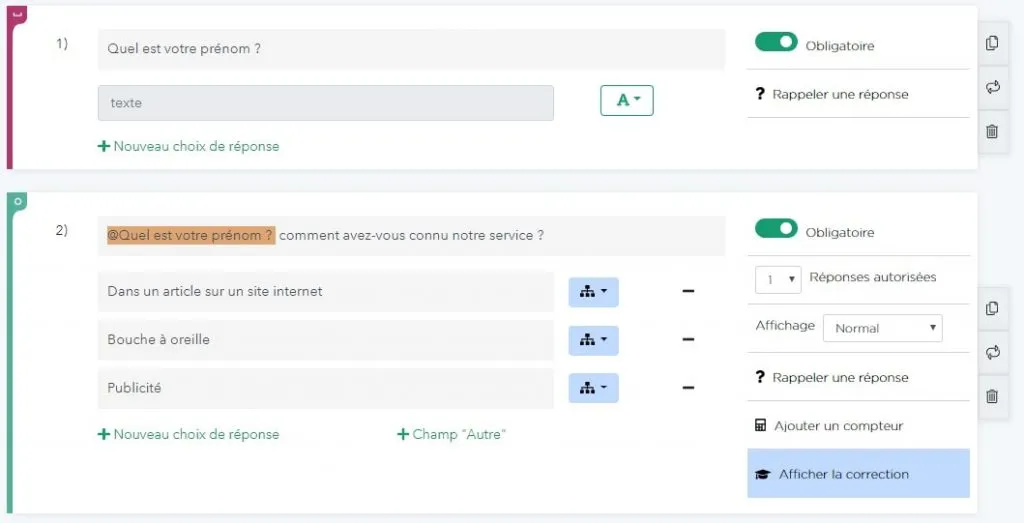This screenshot has height=523, width=1024.
Task: Open the text format 'A' dropdown
Action: [627, 100]
